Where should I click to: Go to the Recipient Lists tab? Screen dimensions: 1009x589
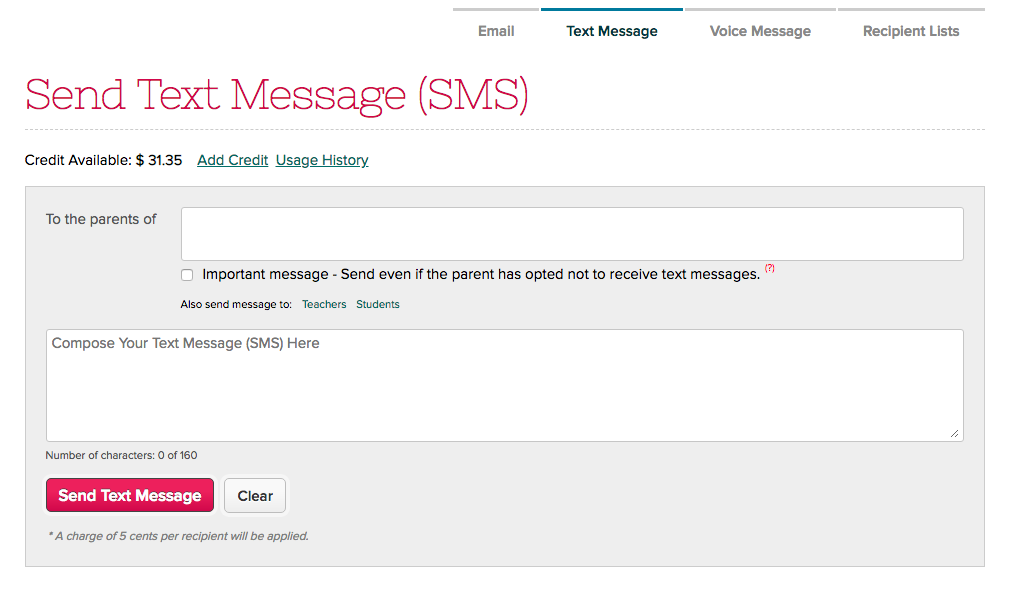(911, 31)
